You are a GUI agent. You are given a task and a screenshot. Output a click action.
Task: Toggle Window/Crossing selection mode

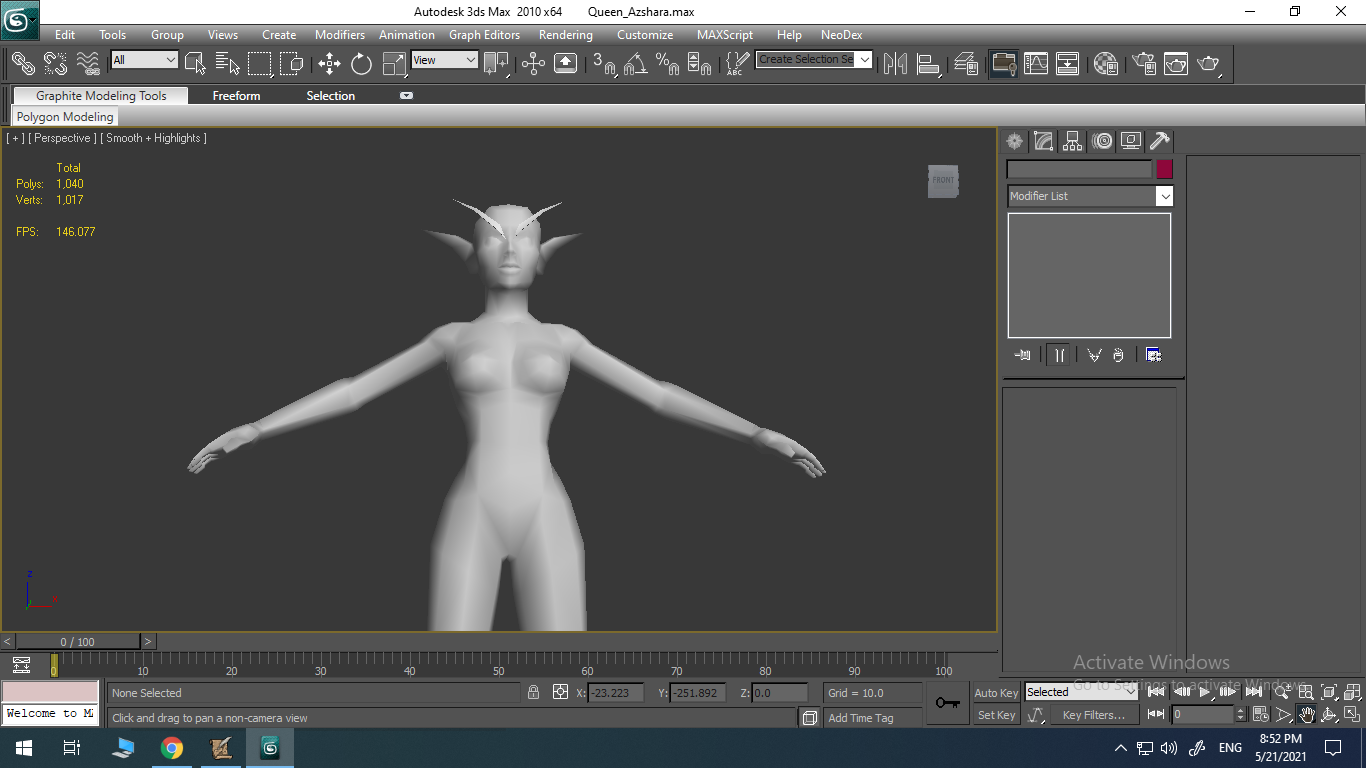click(291, 64)
